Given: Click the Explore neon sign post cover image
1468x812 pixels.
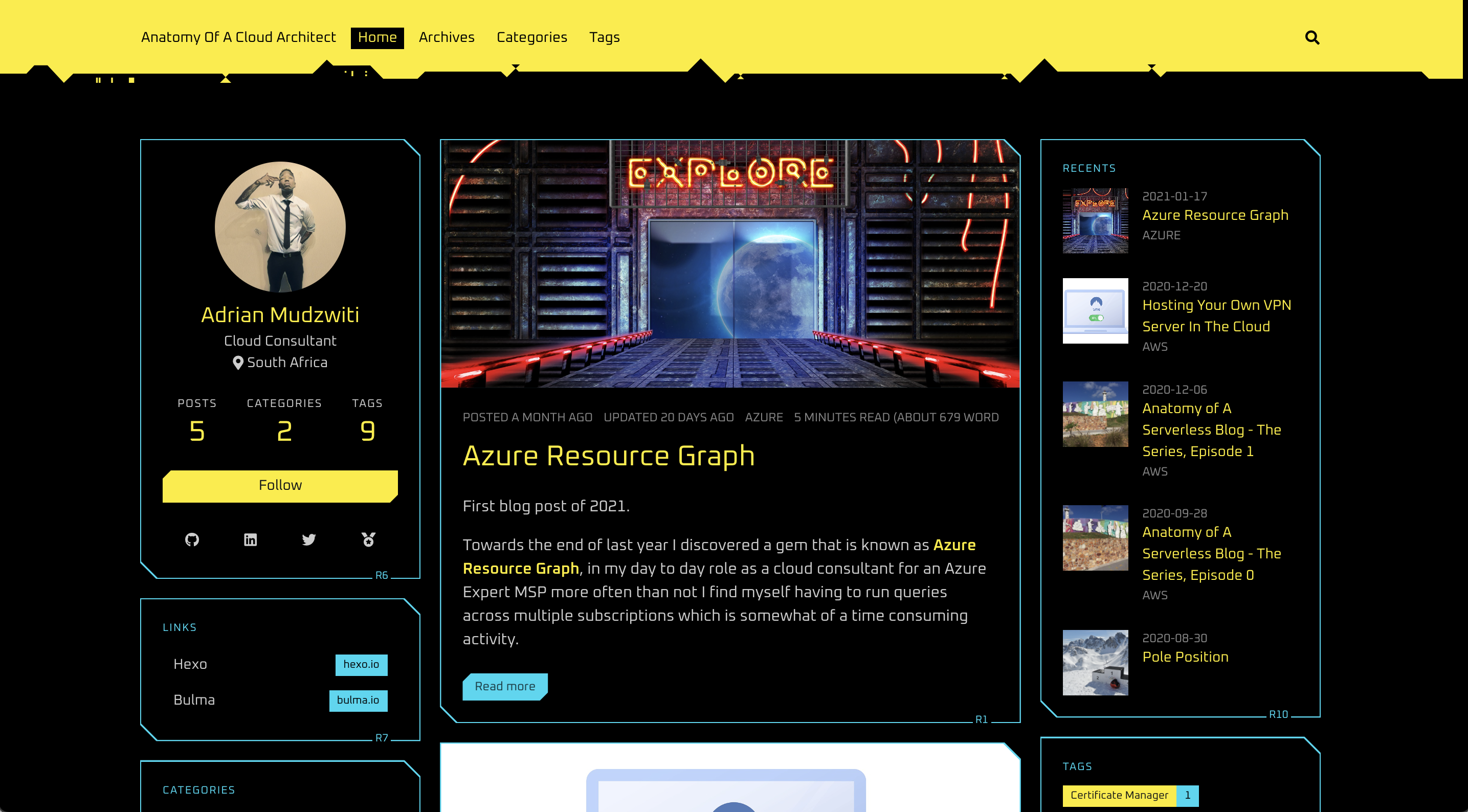Looking at the screenshot, I should pyautogui.click(x=730, y=264).
